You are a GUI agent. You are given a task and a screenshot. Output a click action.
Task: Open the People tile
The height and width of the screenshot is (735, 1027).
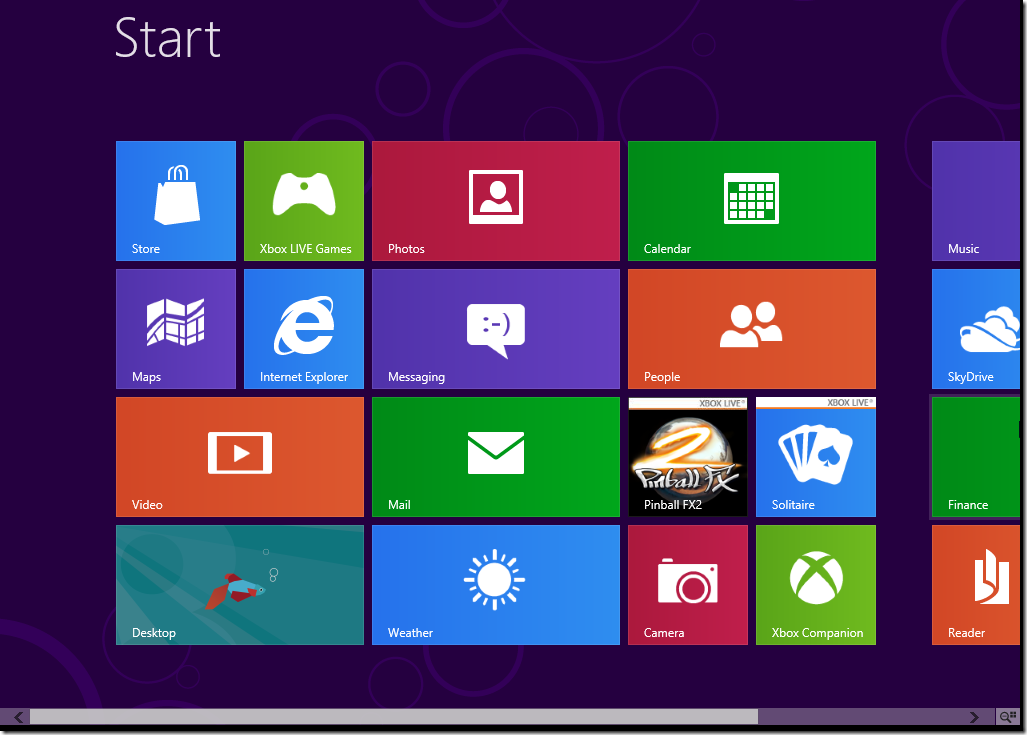pyautogui.click(x=752, y=329)
